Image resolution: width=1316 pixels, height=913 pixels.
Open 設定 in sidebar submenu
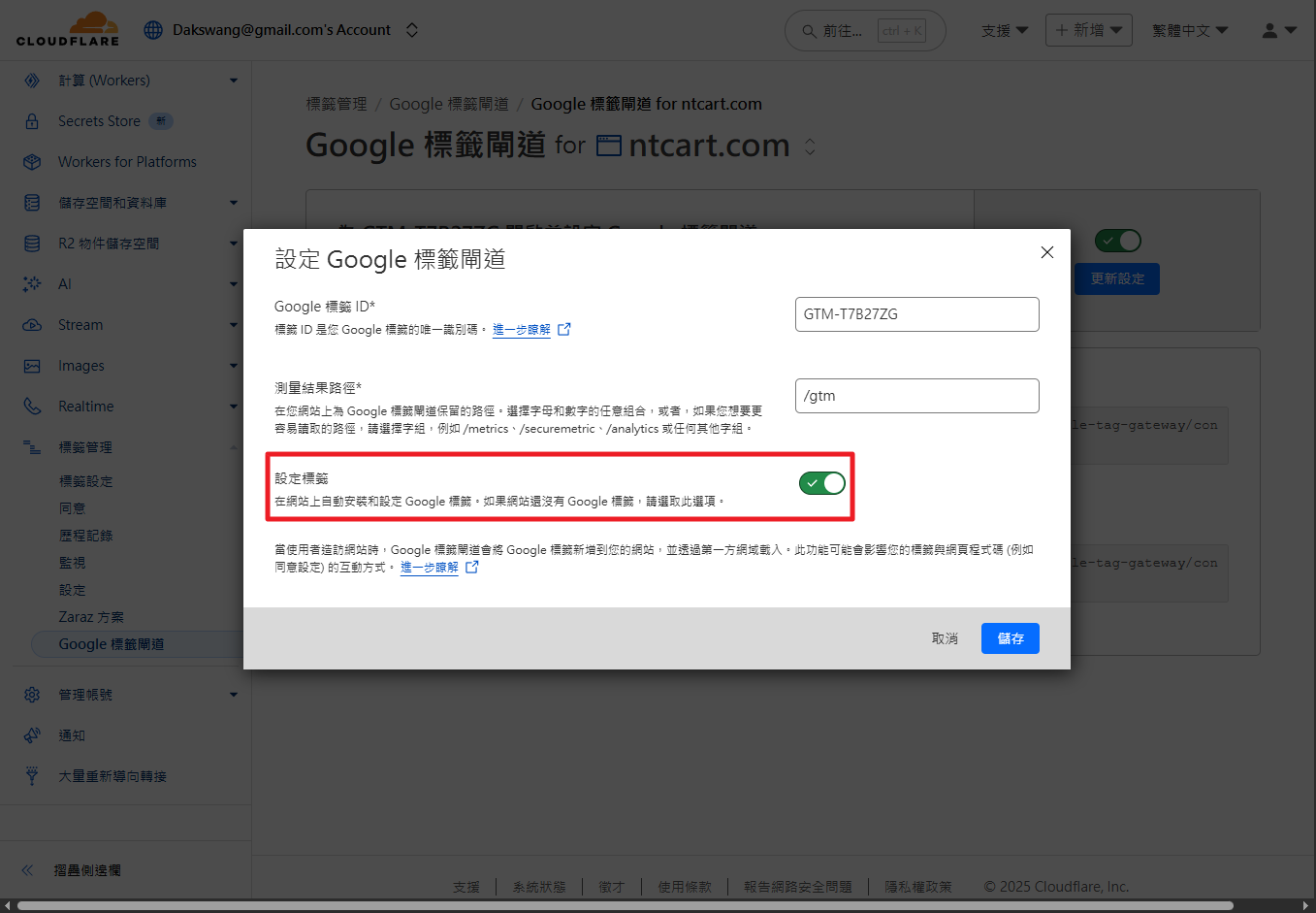tap(72, 590)
